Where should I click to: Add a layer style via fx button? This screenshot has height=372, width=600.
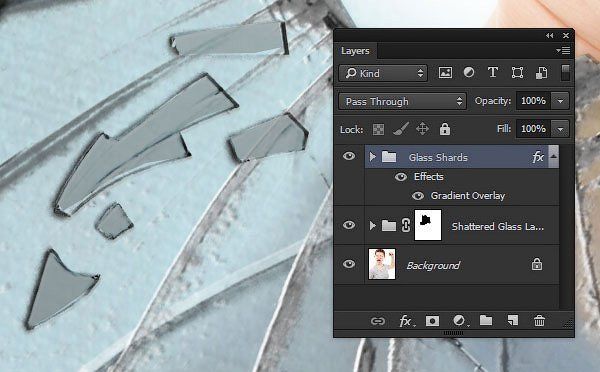point(406,321)
